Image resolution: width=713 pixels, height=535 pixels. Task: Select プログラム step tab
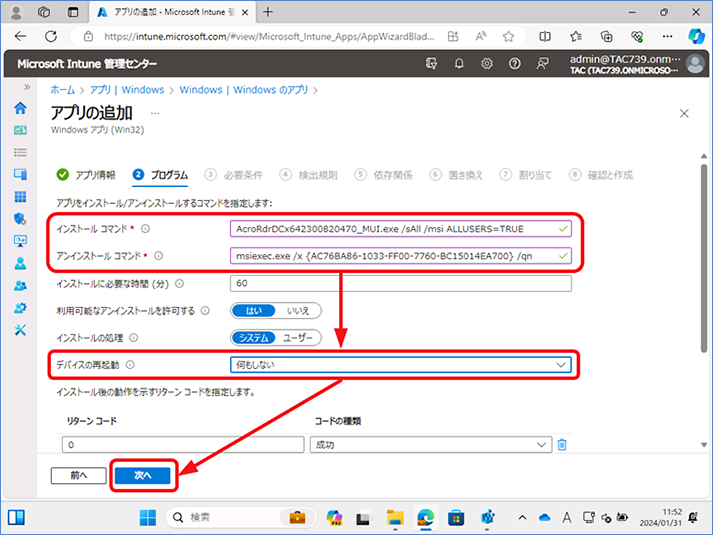point(160,175)
